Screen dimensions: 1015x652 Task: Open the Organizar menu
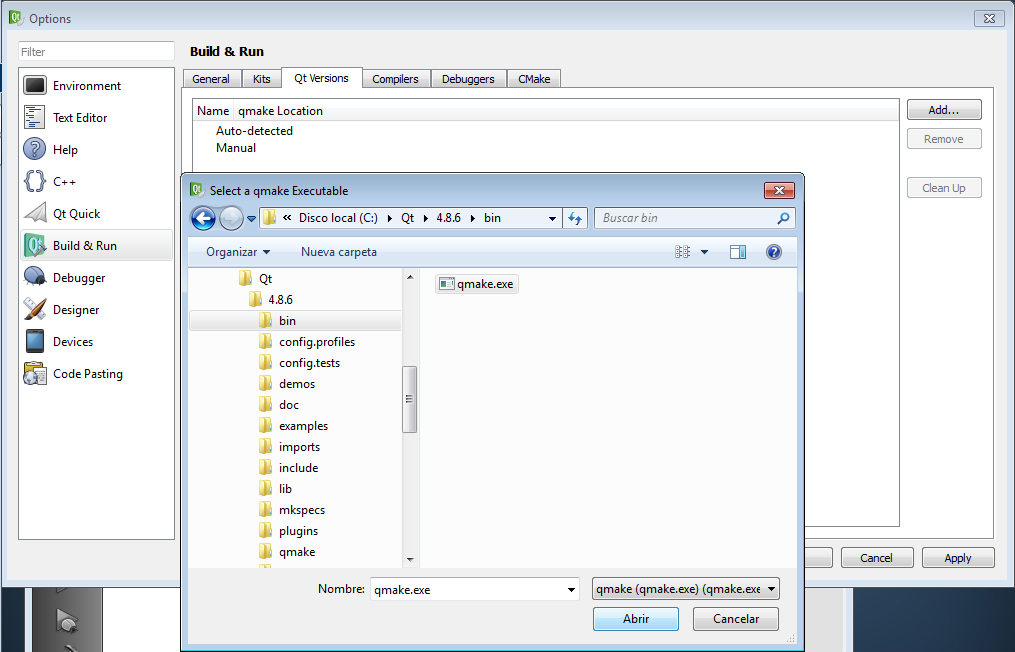pyautogui.click(x=238, y=252)
